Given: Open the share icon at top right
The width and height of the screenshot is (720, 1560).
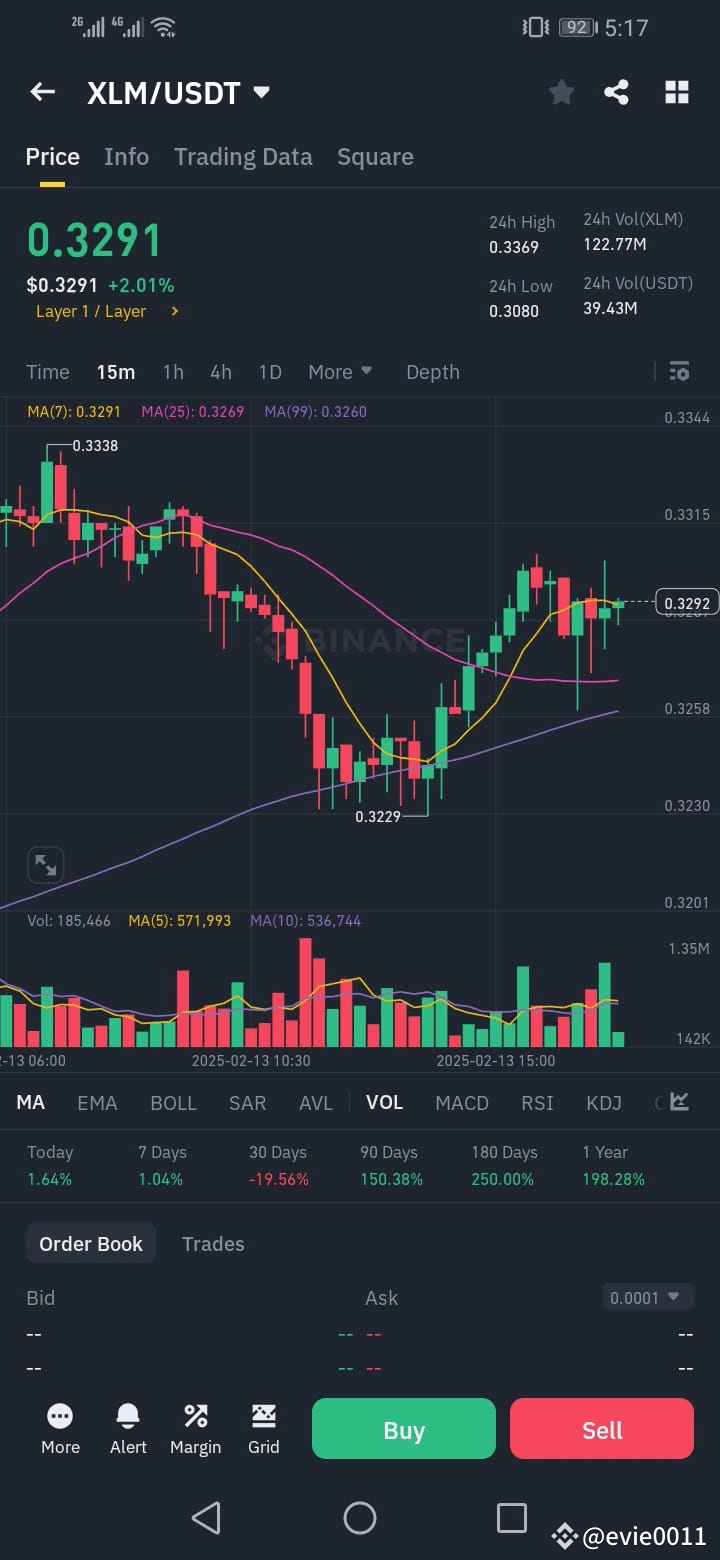Looking at the screenshot, I should (x=616, y=91).
